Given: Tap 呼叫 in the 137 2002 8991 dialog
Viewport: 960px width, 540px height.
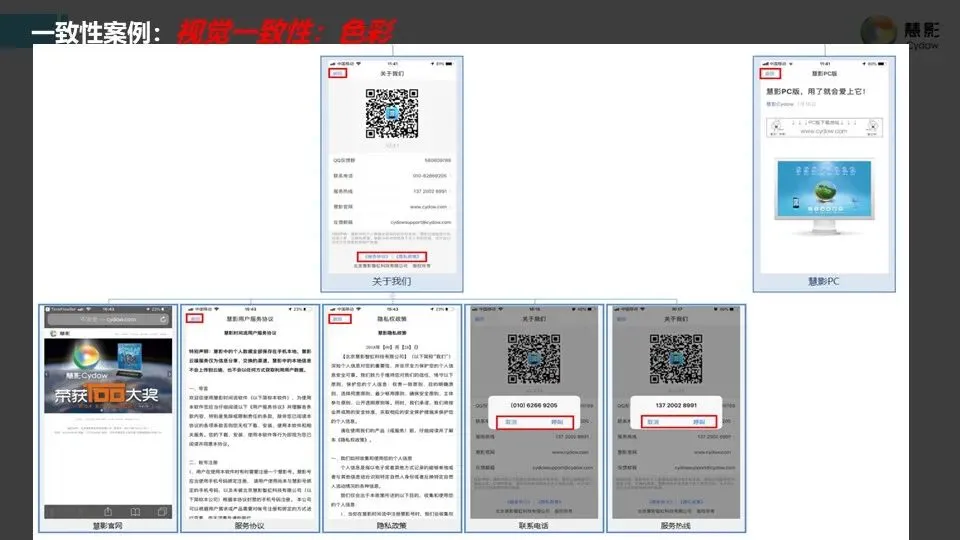Looking at the screenshot, I should click(699, 422).
